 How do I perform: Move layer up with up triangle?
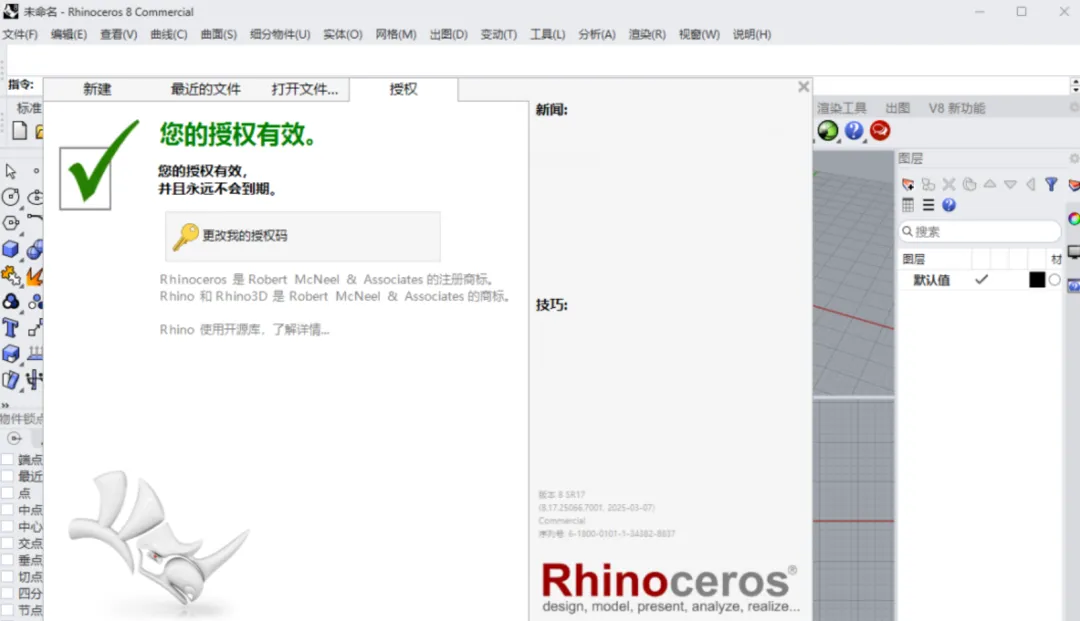(x=990, y=184)
